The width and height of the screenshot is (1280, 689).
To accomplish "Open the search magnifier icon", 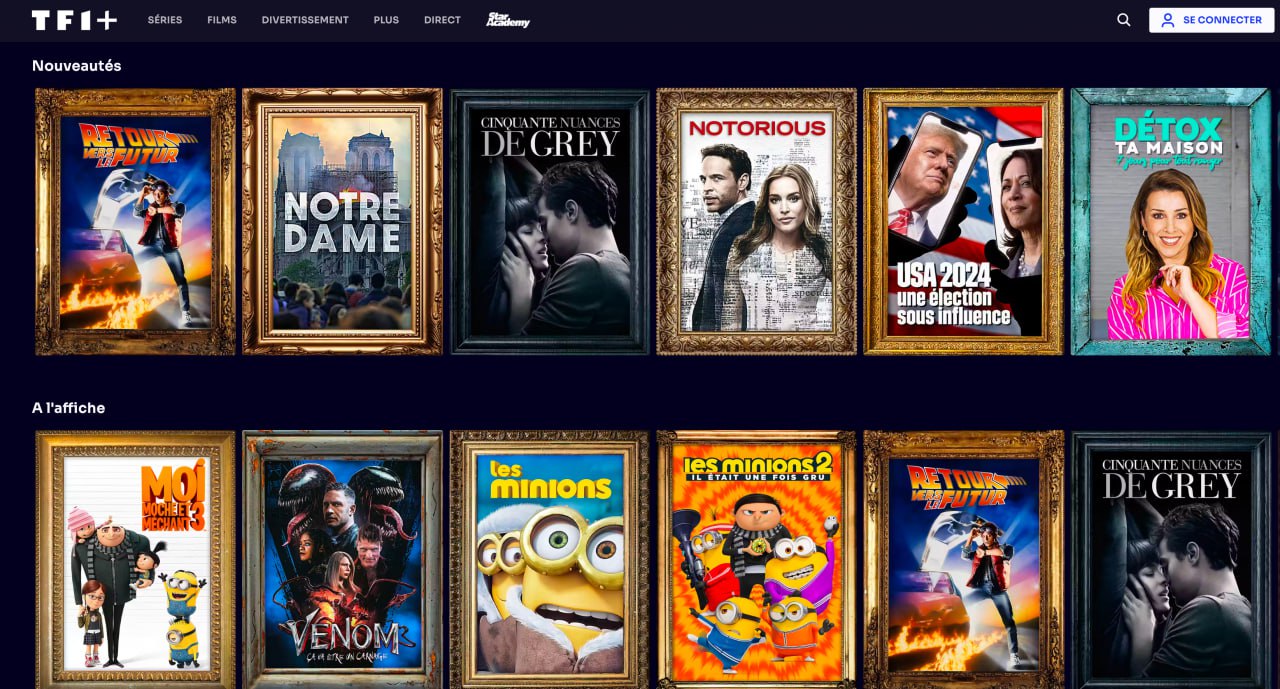I will [1124, 20].
